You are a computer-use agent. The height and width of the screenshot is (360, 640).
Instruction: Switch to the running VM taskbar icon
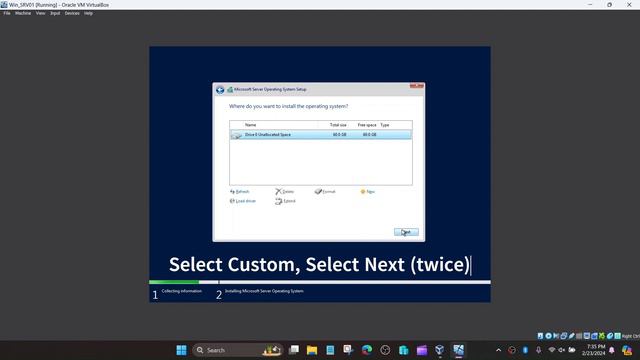coord(458,350)
